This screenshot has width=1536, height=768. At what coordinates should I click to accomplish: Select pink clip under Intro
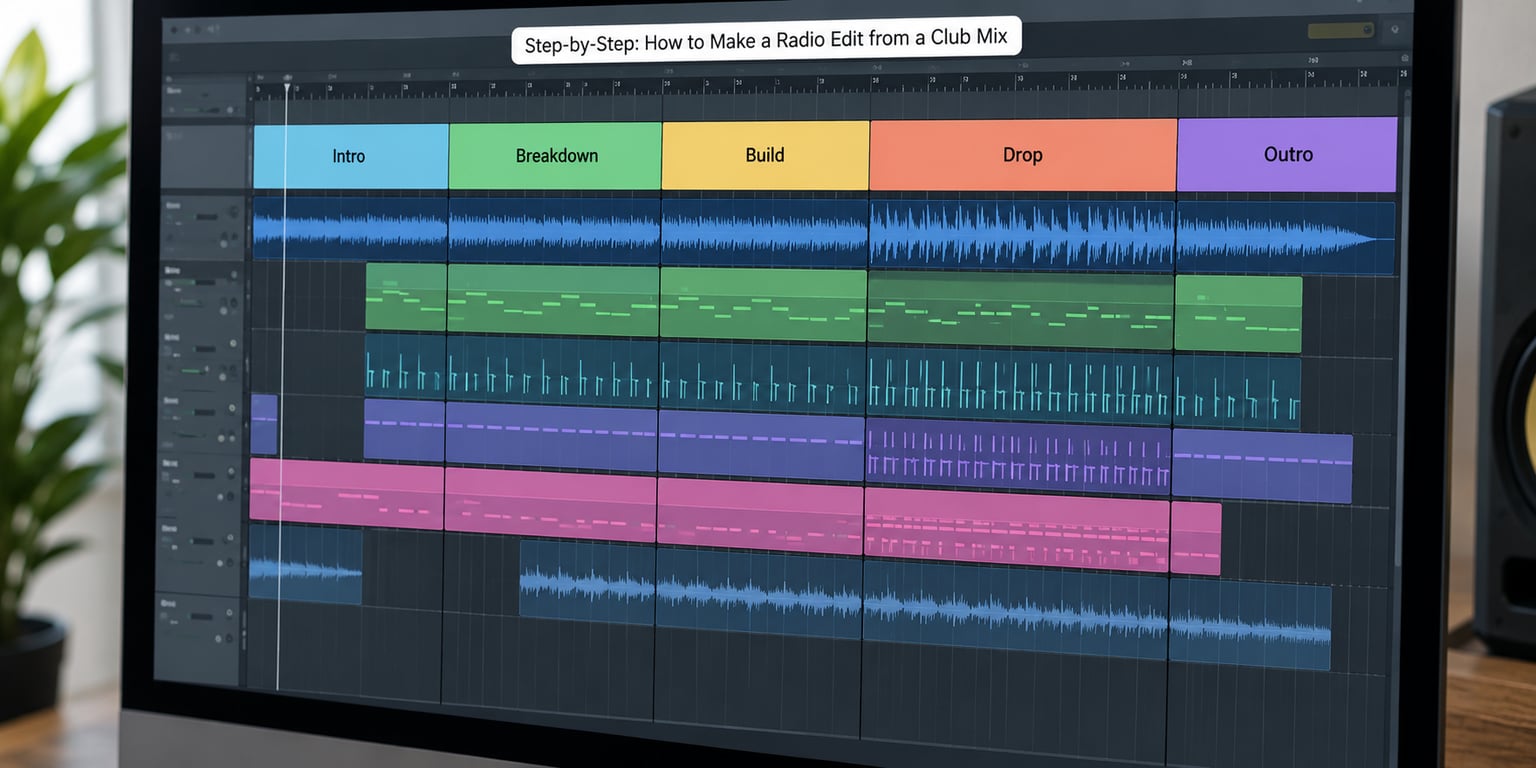point(346,494)
